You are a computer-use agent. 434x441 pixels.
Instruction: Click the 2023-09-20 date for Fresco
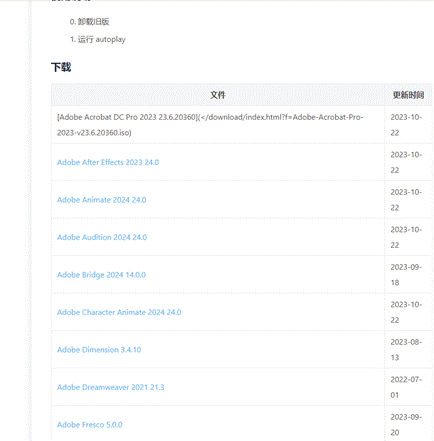(406, 425)
